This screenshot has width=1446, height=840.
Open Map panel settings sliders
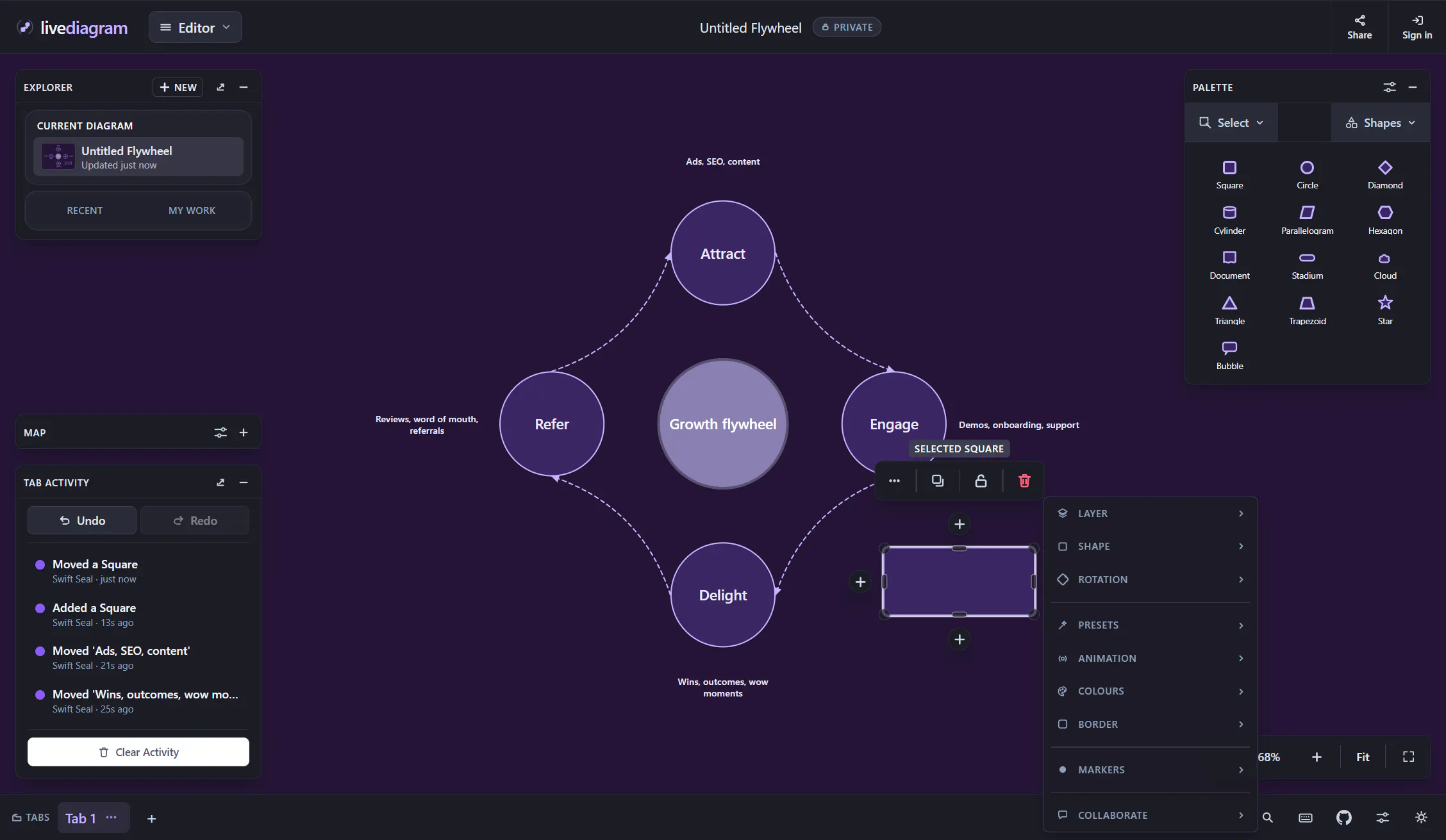point(220,432)
